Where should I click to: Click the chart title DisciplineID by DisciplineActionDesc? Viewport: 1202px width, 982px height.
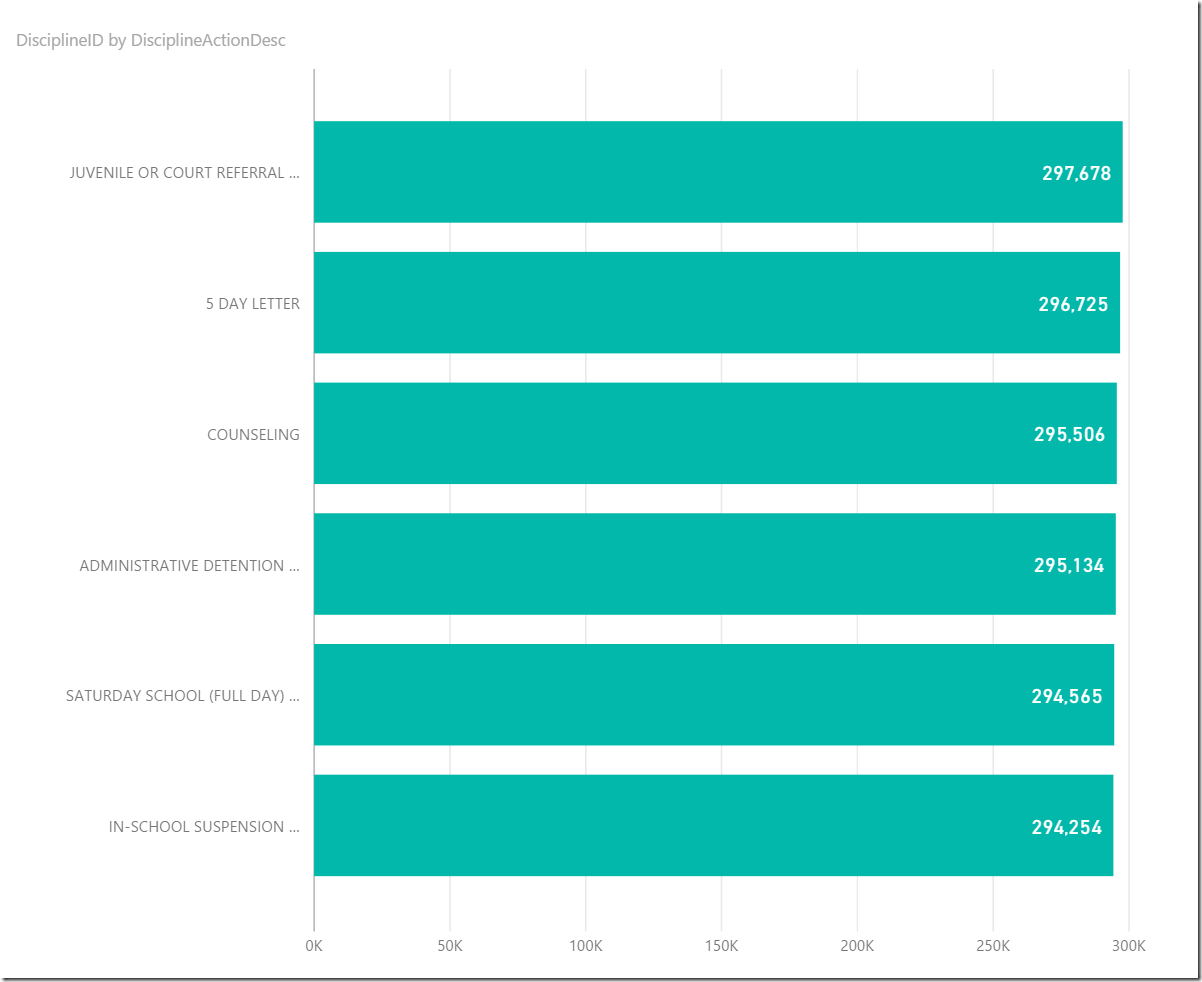(151, 41)
